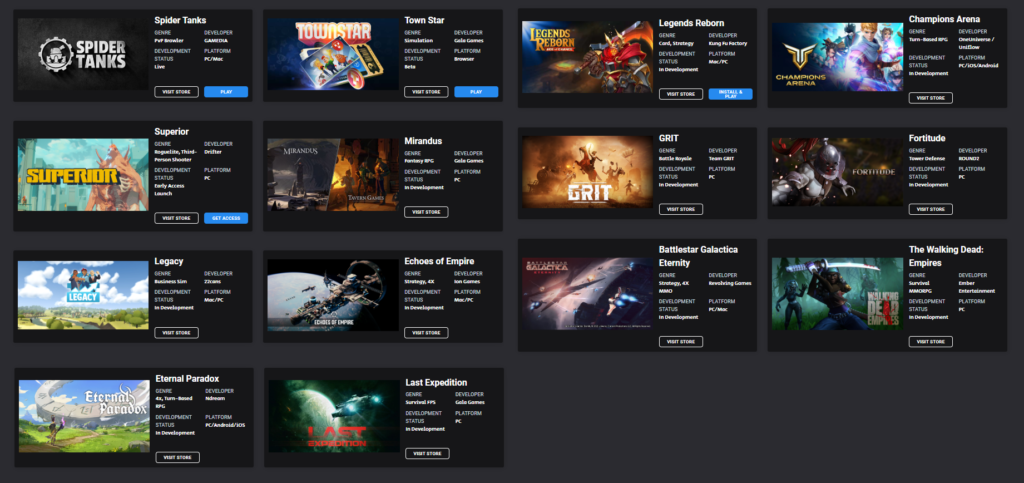Click the Last Expedition title
Viewport: 1024px width, 483px height.
[436, 382]
